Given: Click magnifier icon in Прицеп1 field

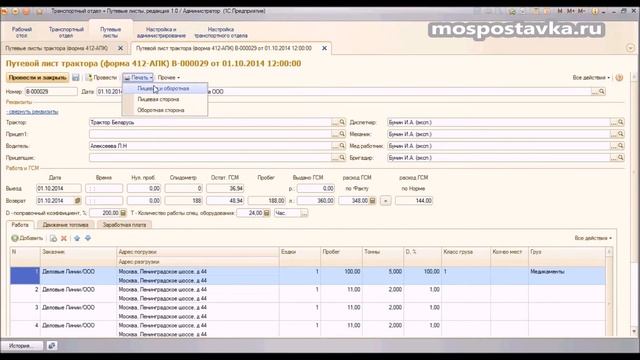Looking at the screenshot, I should click(x=342, y=134).
